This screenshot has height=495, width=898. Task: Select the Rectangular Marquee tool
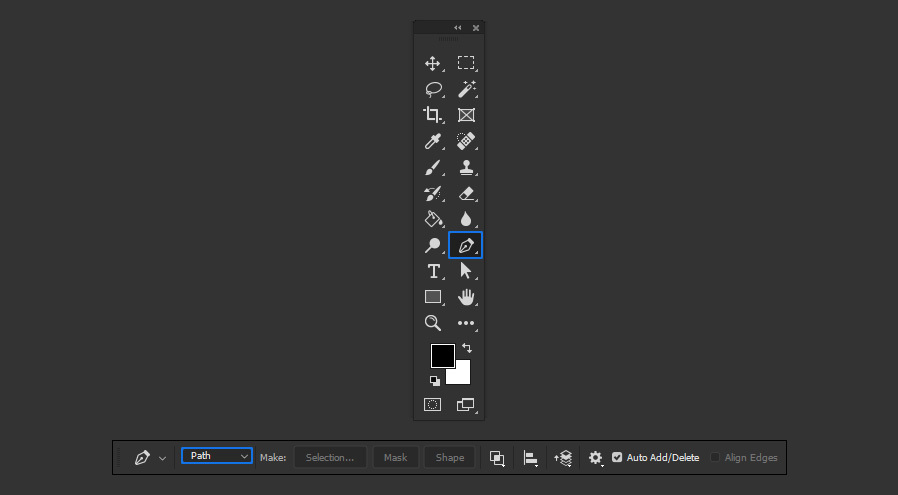466,63
